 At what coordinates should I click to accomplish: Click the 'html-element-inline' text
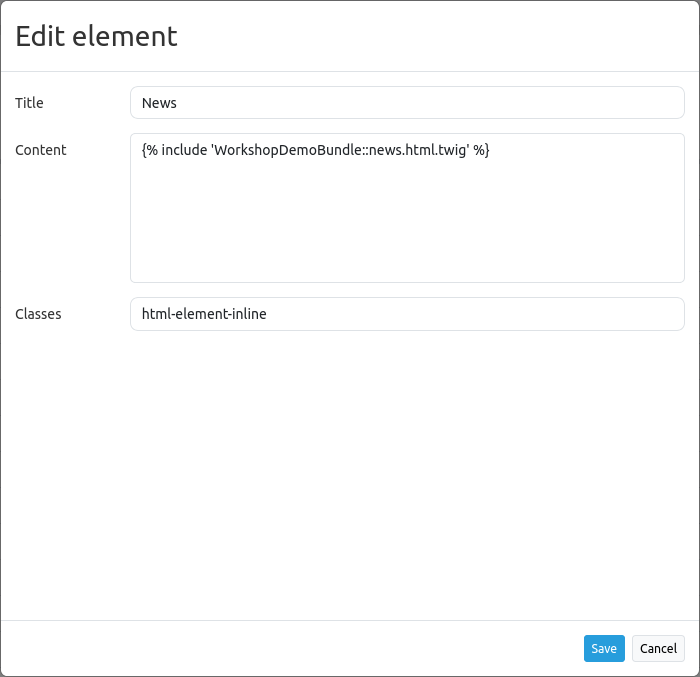coord(204,314)
